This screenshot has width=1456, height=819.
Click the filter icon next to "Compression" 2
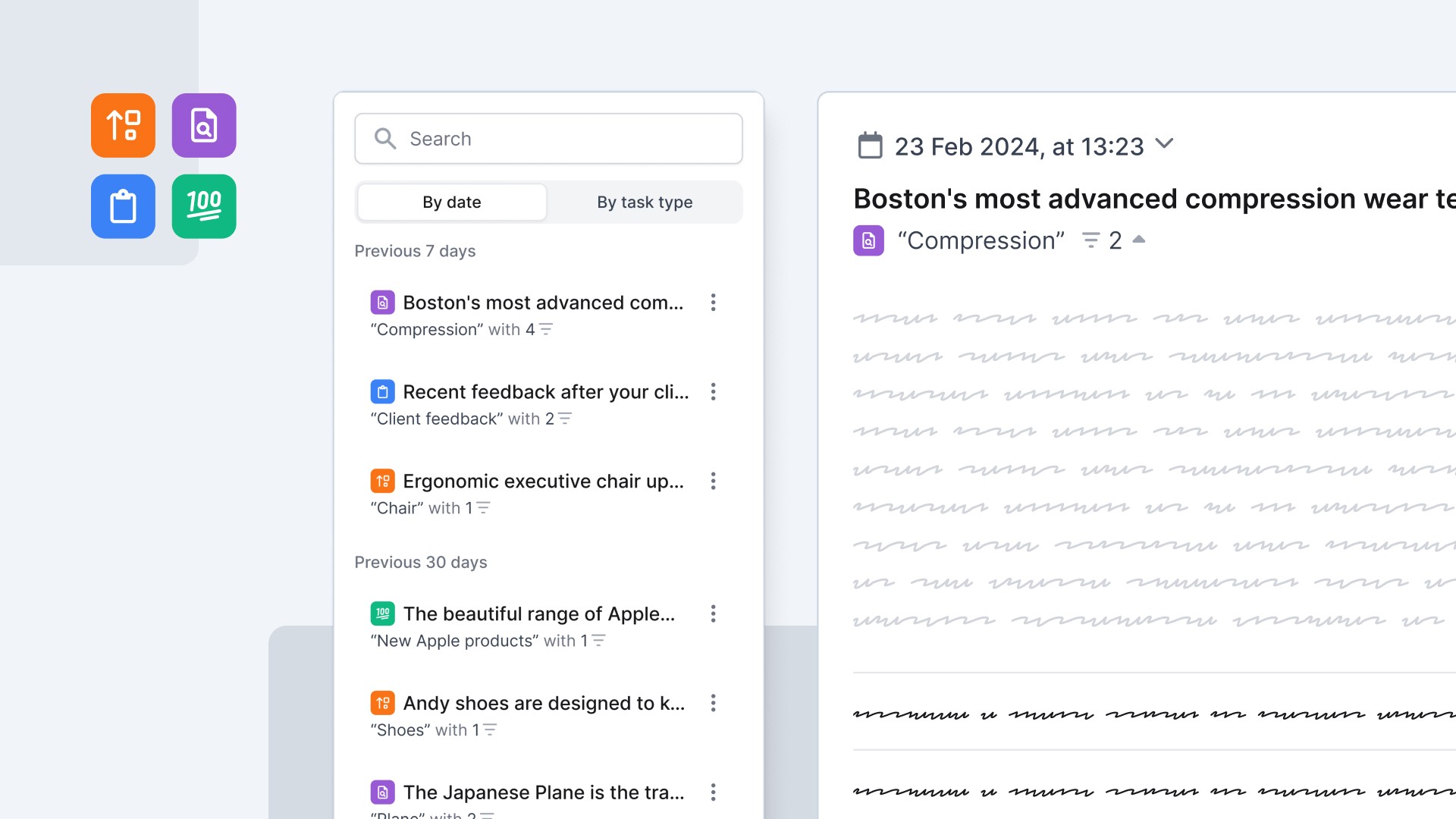1090,240
